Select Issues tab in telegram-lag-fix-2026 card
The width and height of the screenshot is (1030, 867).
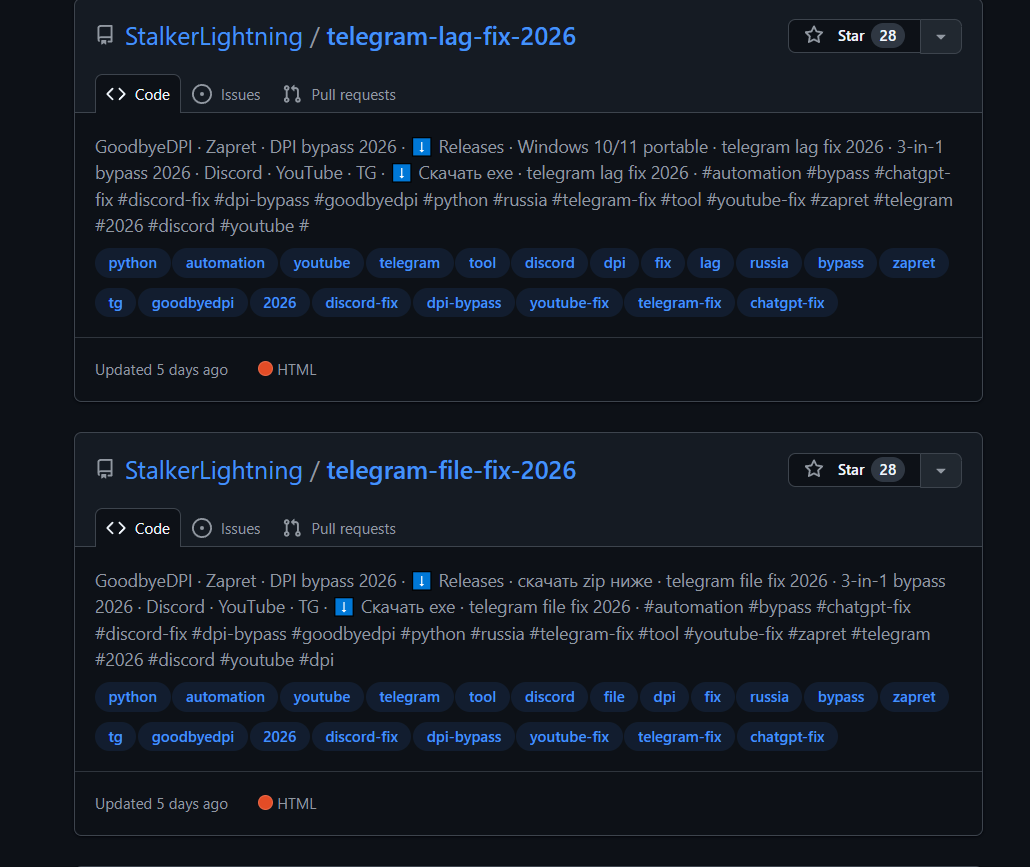tap(226, 95)
